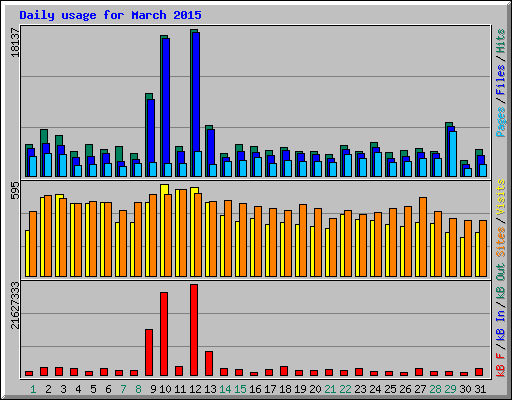The image size is (512, 400).
Task: Click the cyan pages bar on day 29
Action: 453,154
